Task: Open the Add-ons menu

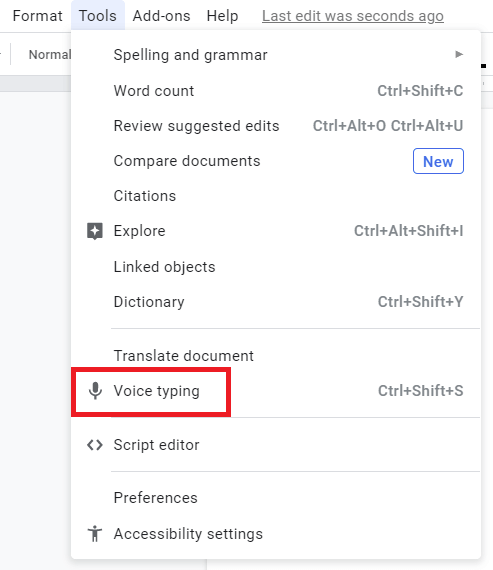Action: [x=161, y=16]
